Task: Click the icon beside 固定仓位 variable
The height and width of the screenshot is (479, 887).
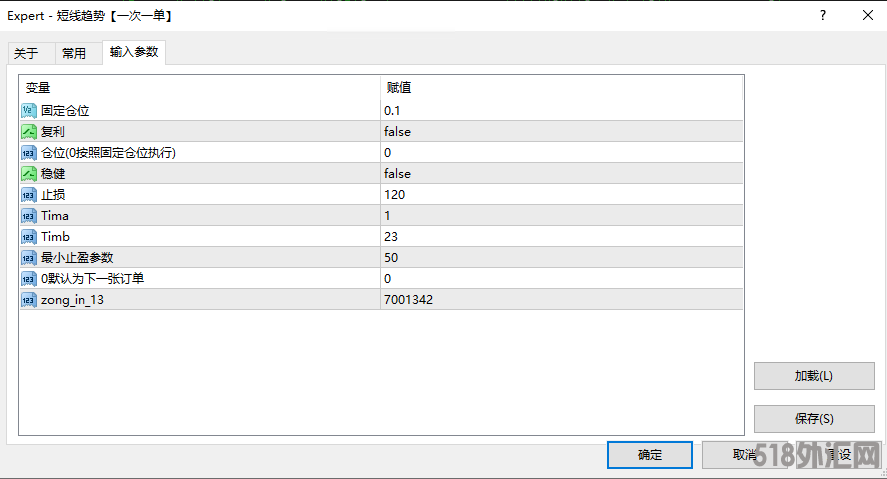Action: tap(29, 111)
